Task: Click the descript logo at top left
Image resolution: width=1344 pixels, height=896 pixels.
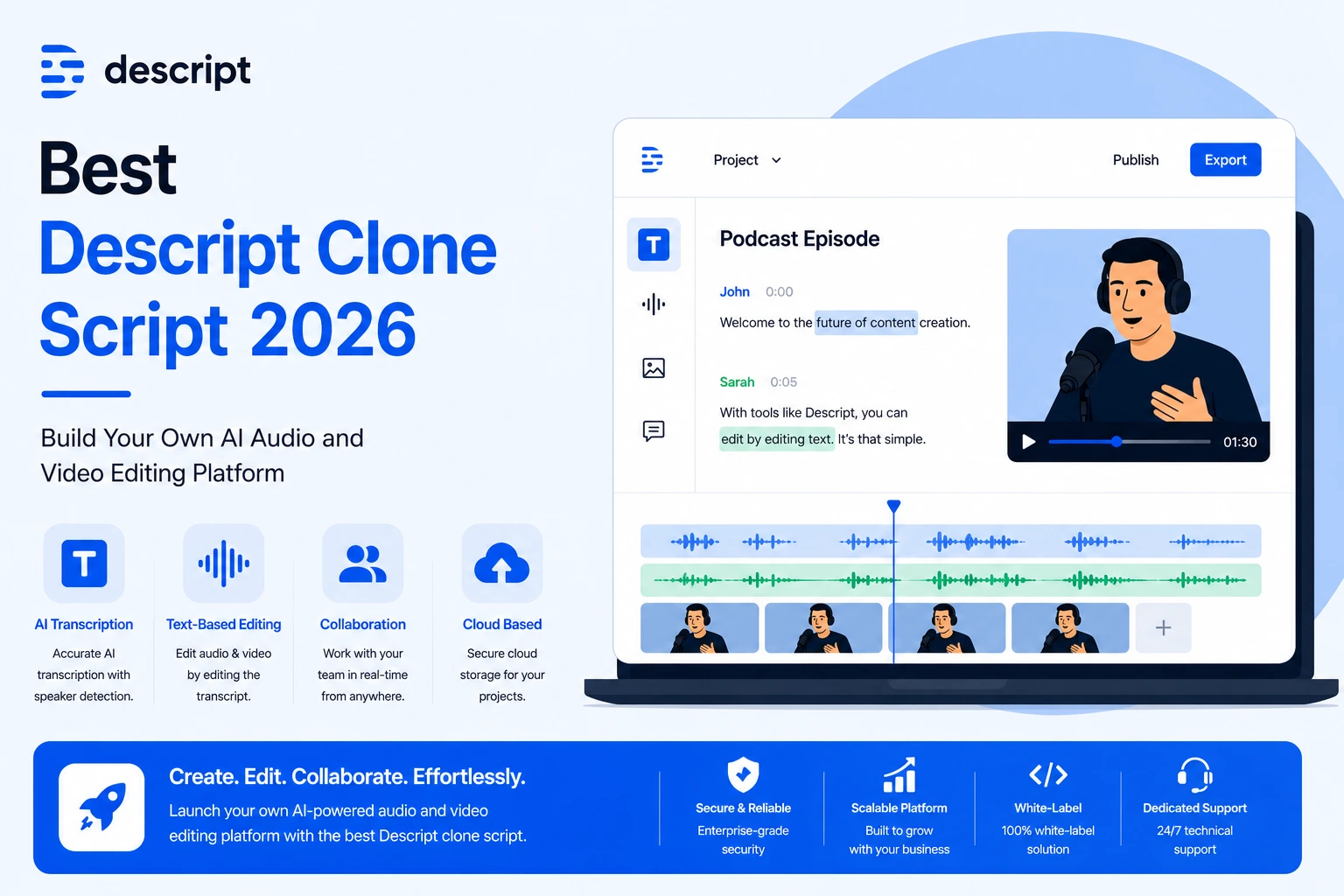Action: point(146,71)
